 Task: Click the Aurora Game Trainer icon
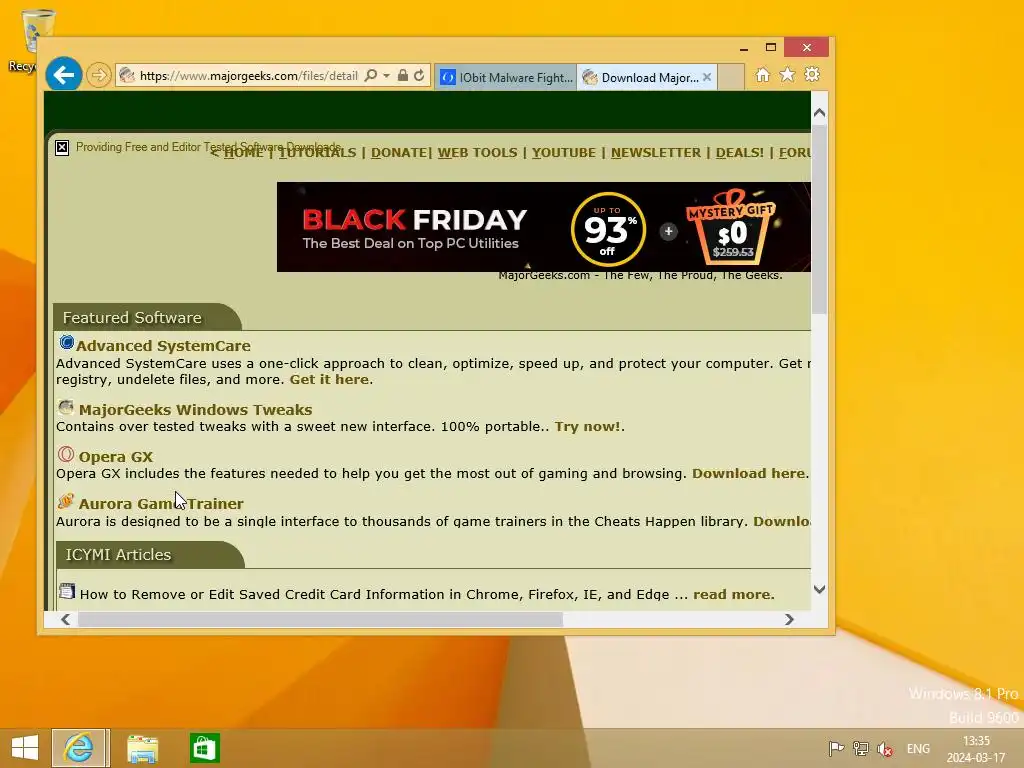65,501
